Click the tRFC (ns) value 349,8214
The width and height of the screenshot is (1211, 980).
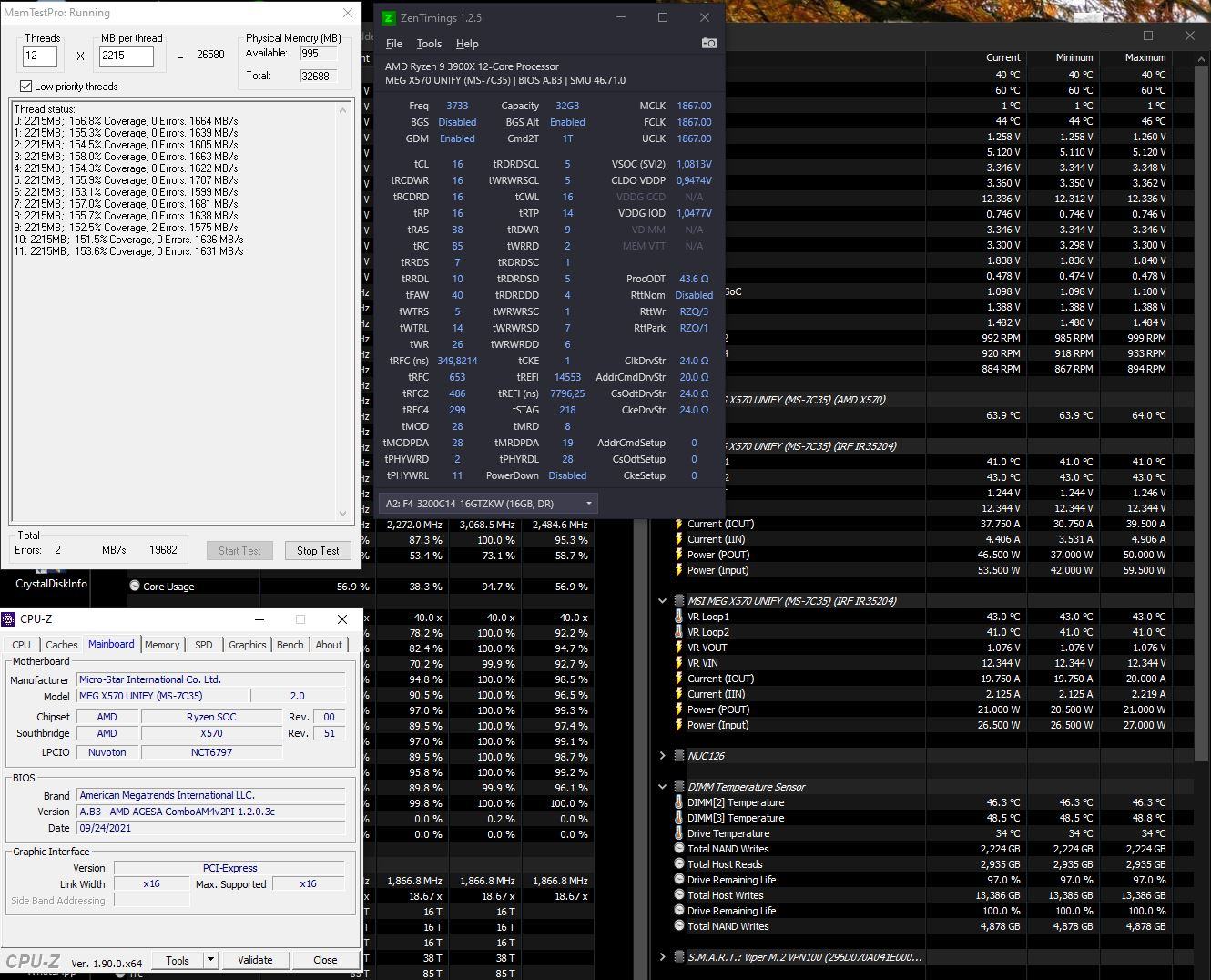(457, 361)
